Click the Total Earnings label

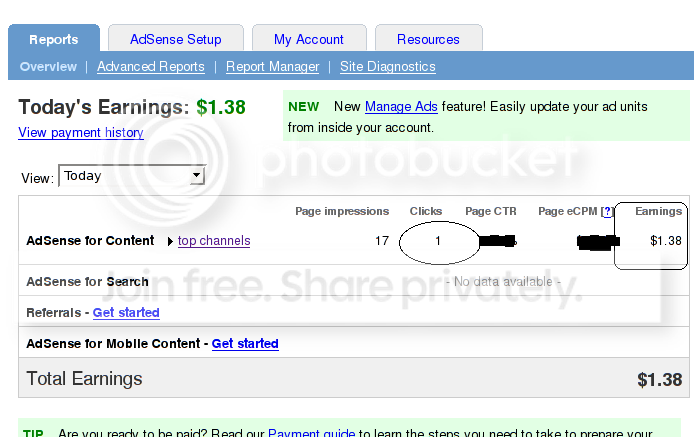click(x=85, y=379)
